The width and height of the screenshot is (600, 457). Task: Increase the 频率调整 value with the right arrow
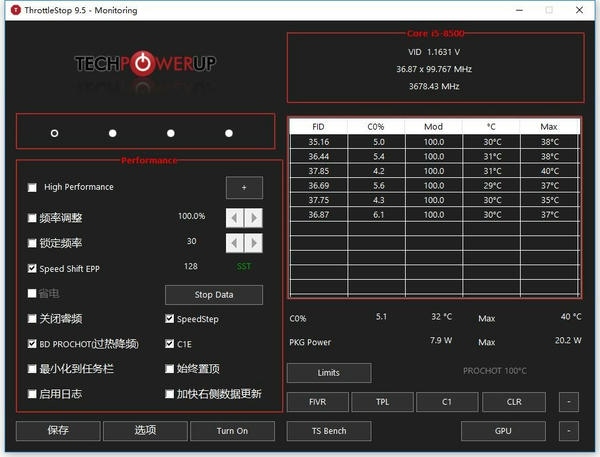[254, 218]
